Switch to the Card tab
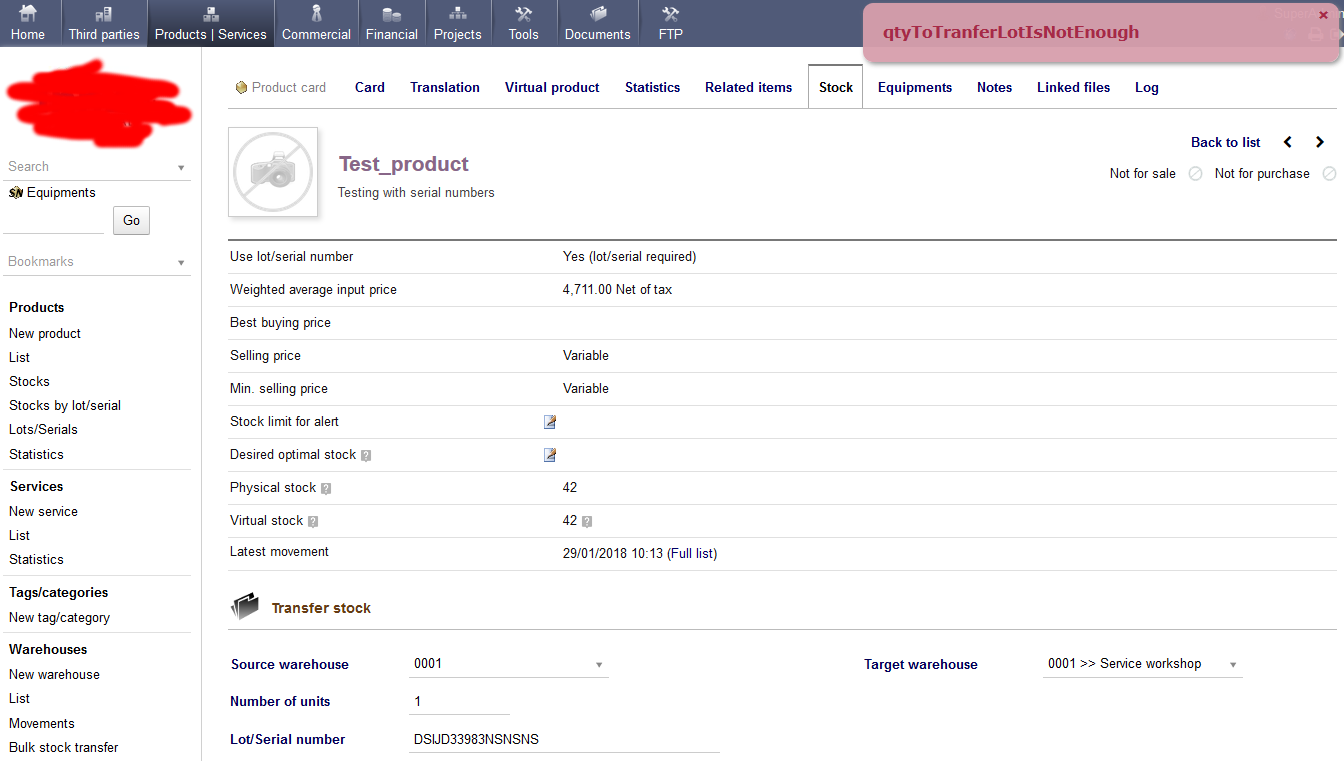Viewport: 1344px width, 761px height. pos(370,88)
